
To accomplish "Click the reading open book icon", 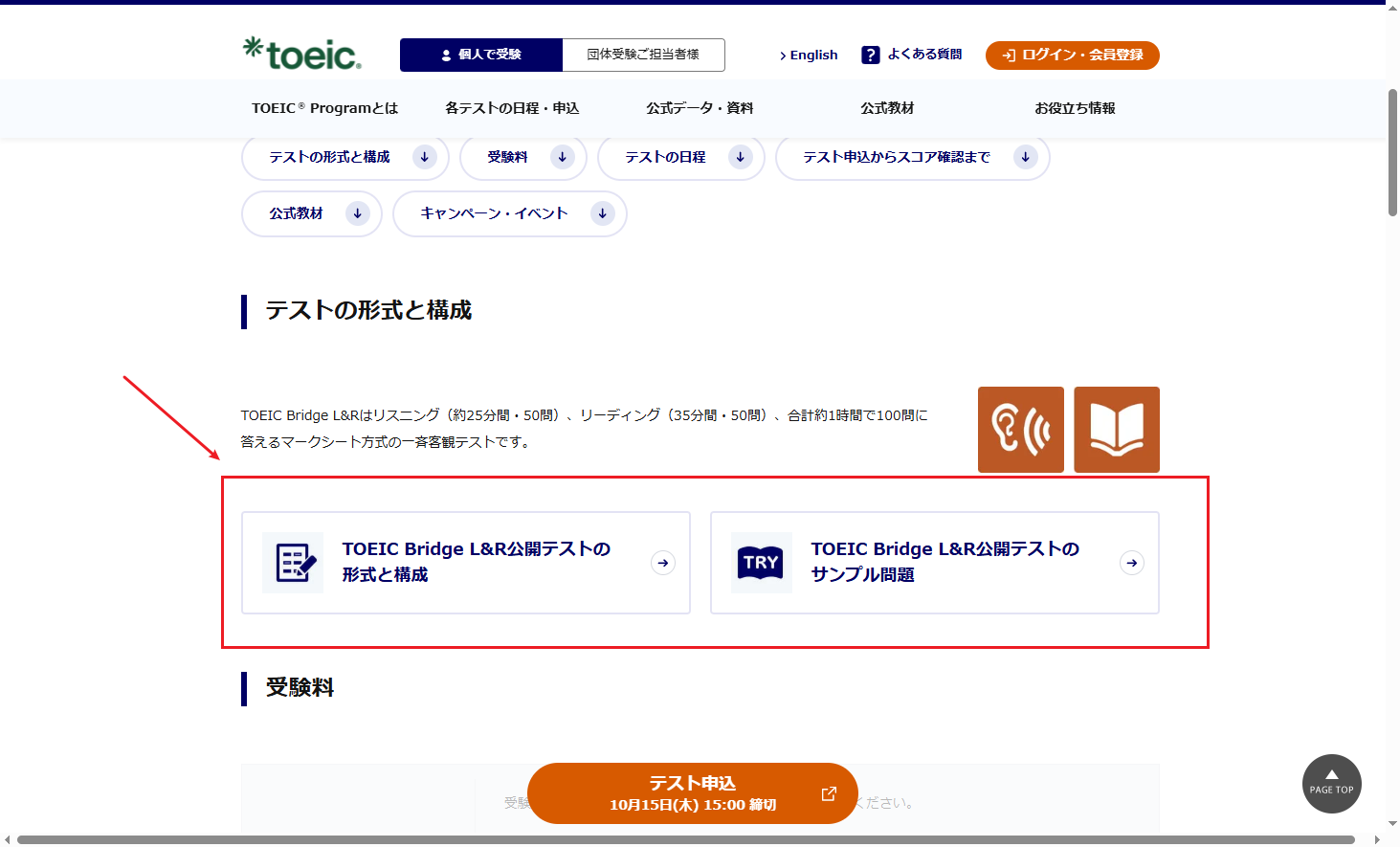I will pos(1117,430).
